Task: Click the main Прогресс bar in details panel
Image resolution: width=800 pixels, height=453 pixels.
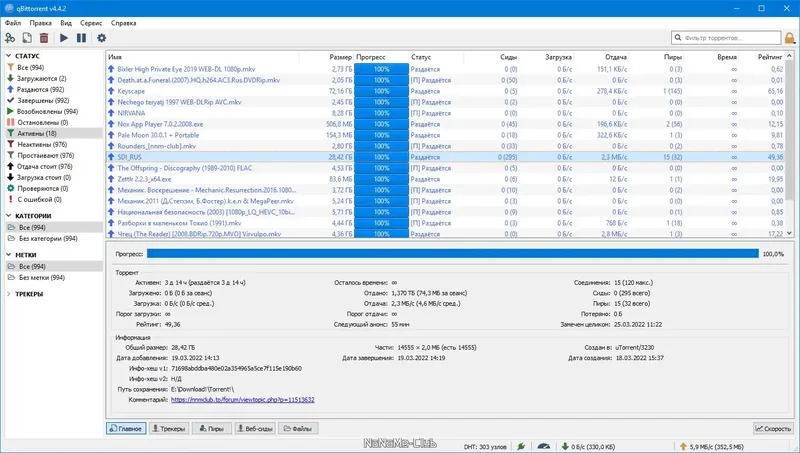Action: (453, 254)
